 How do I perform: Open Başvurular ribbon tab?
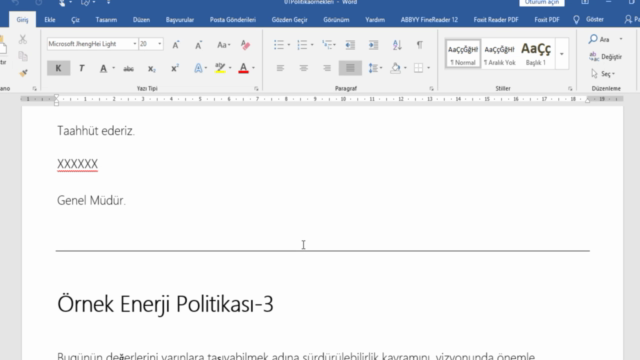pos(180,20)
